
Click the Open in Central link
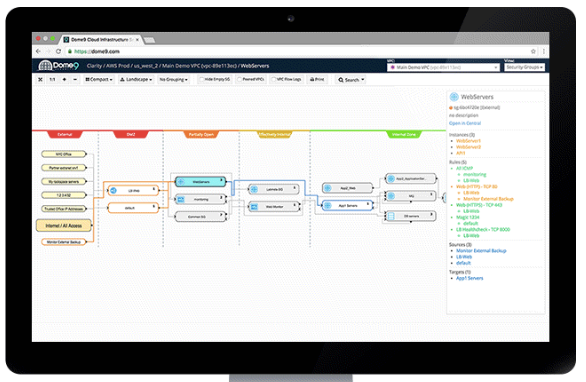point(465,123)
